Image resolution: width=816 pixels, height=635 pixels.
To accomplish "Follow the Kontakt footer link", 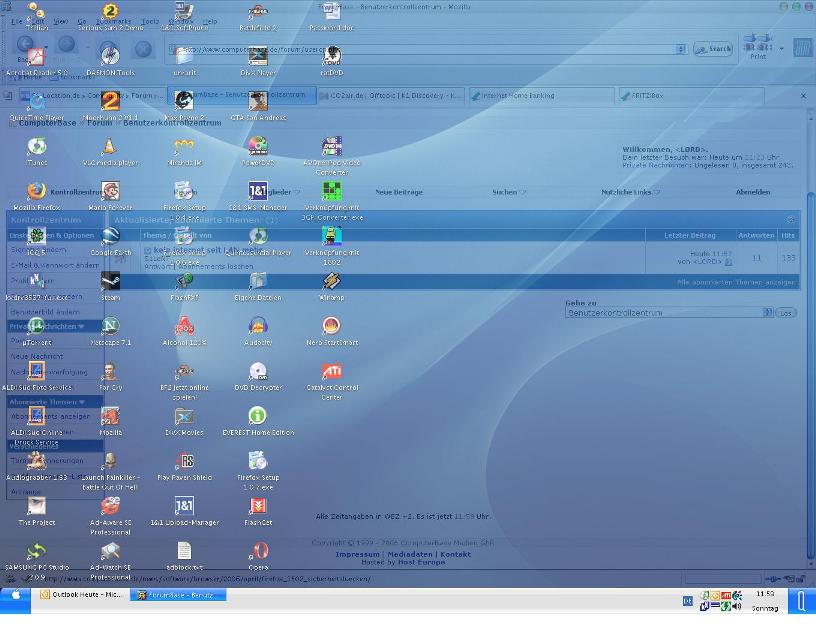I will [x=455, y=554].
